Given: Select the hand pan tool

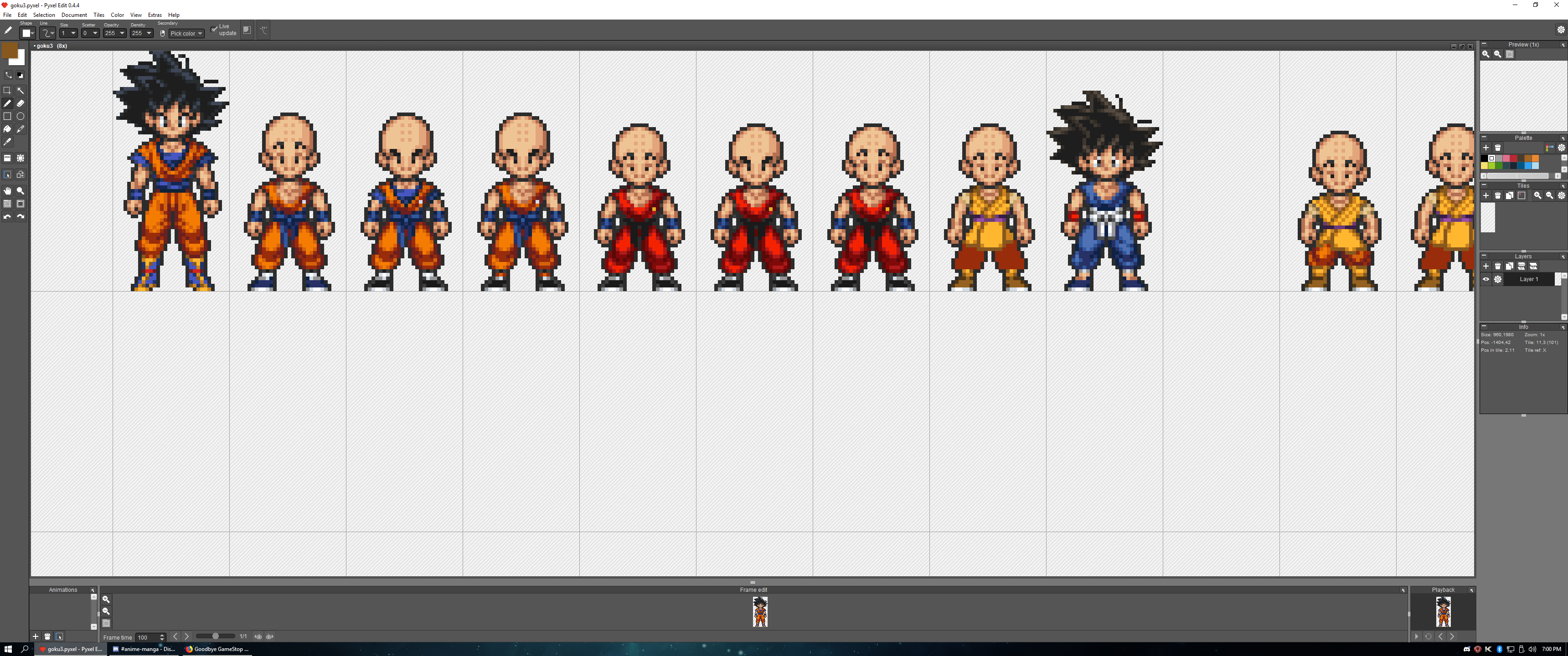Looking at the screenshot, I should pos(7,191).
